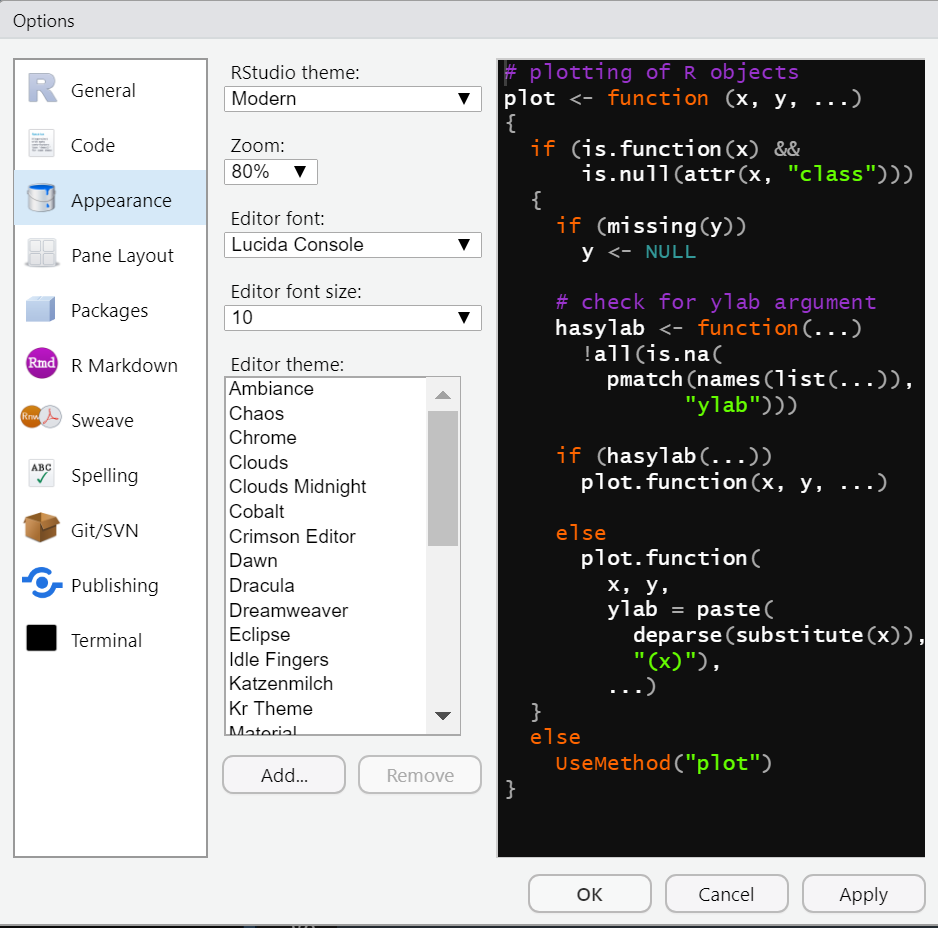This screenshot has width=938, height=928.
Task: Select the Chaos editor theme
Action: [x=326, y=413]
